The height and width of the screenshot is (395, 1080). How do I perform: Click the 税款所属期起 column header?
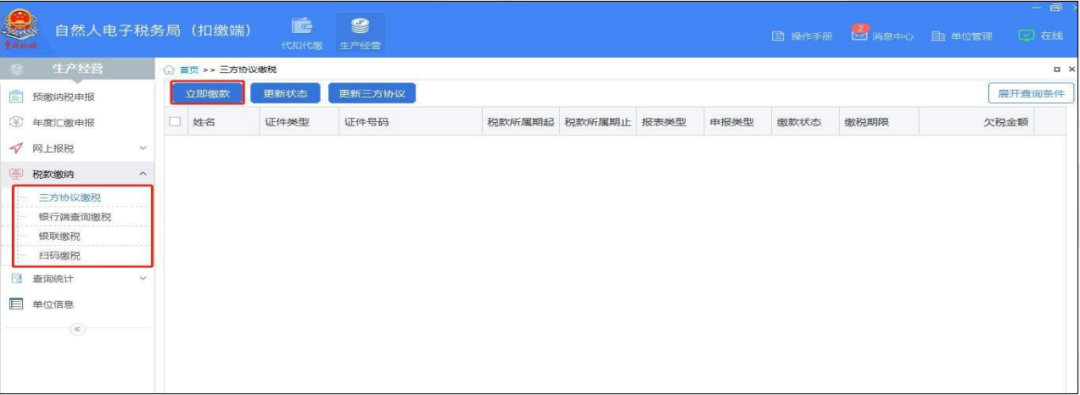tap(520, 121)
